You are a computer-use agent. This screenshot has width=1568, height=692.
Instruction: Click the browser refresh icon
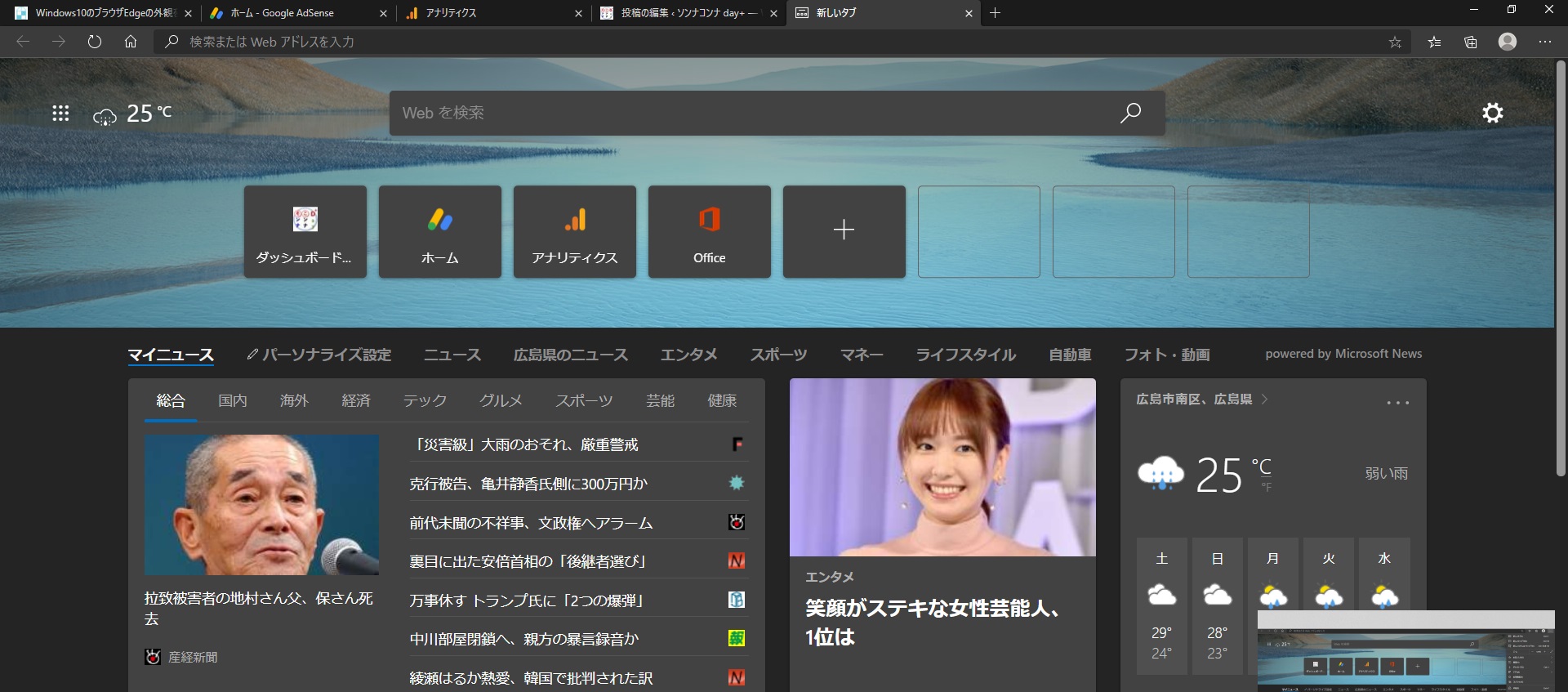[x=95, y=42]
